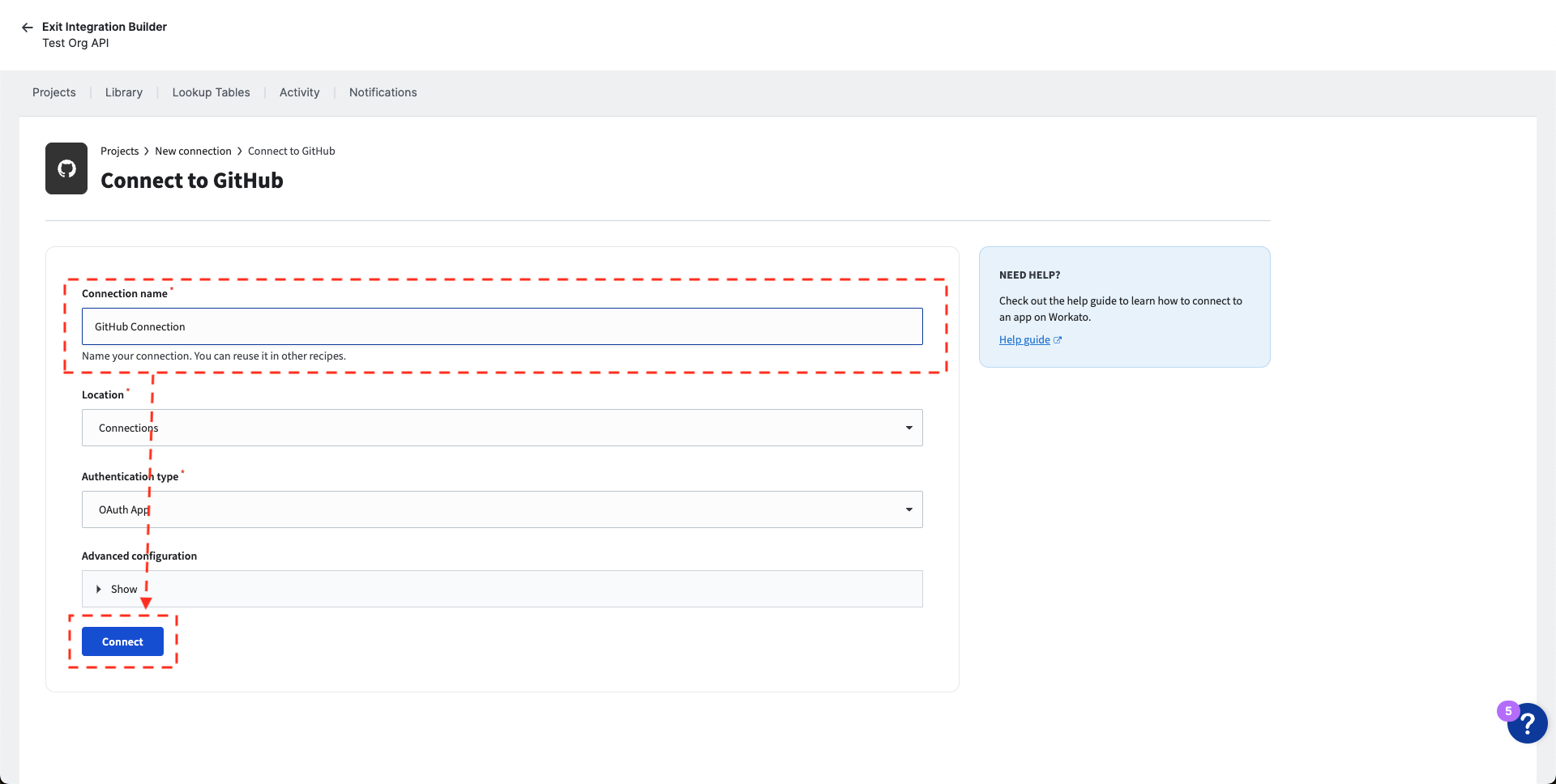Open the Location dropdown

[502, 428]
